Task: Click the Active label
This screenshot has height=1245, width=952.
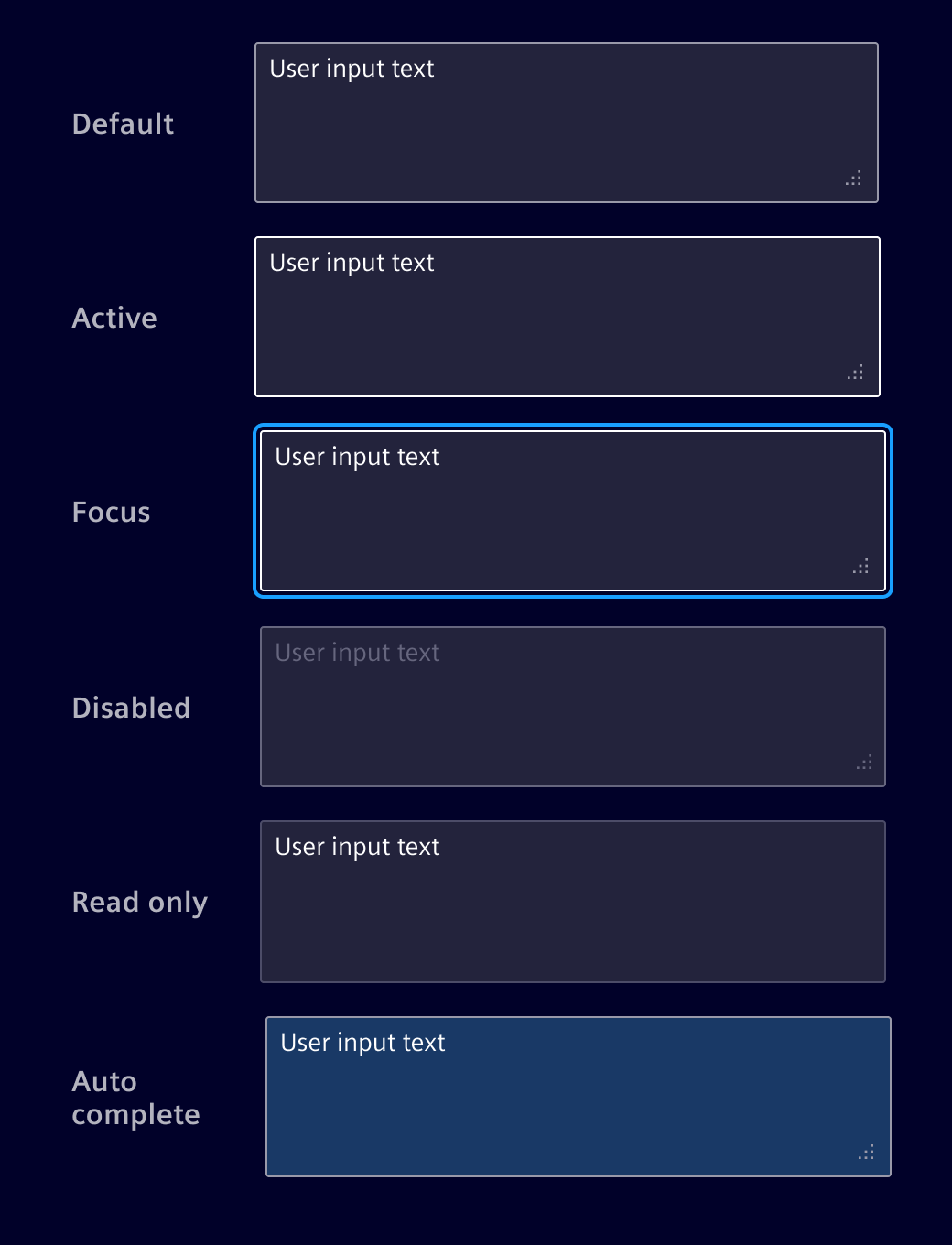Action: [x=114, y=318]
